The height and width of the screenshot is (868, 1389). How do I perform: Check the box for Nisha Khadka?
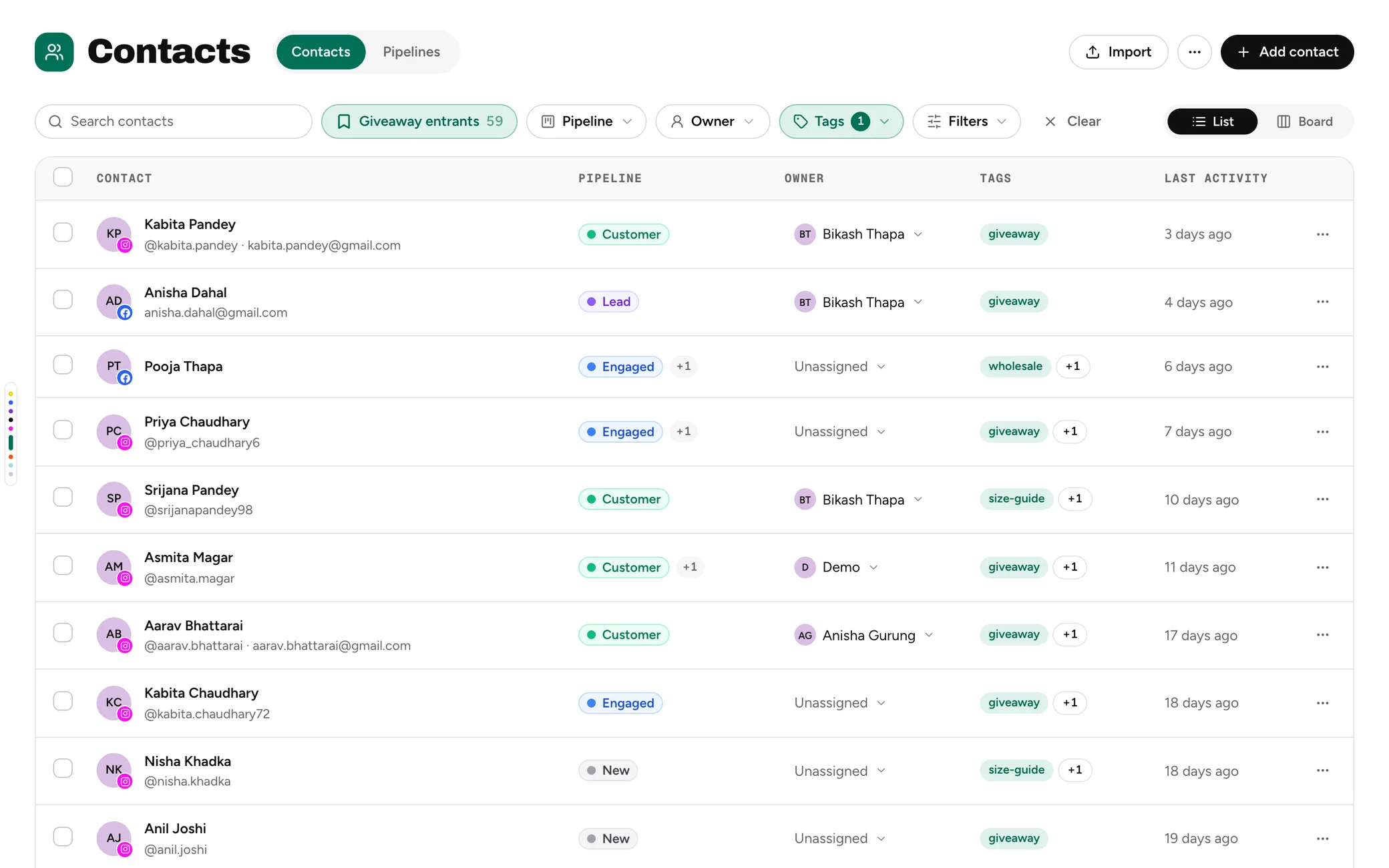pos(63,769)
